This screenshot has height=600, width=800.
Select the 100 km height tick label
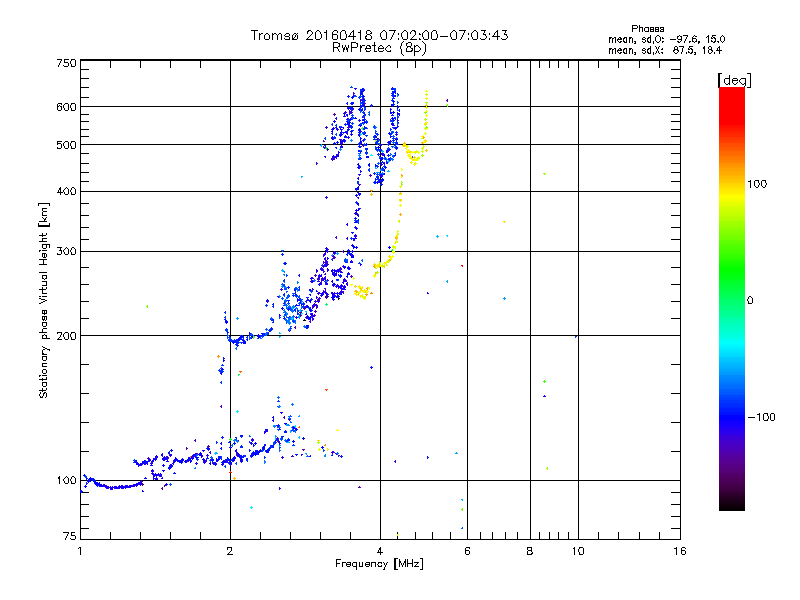pyautogui.click(x=66, y=481)
